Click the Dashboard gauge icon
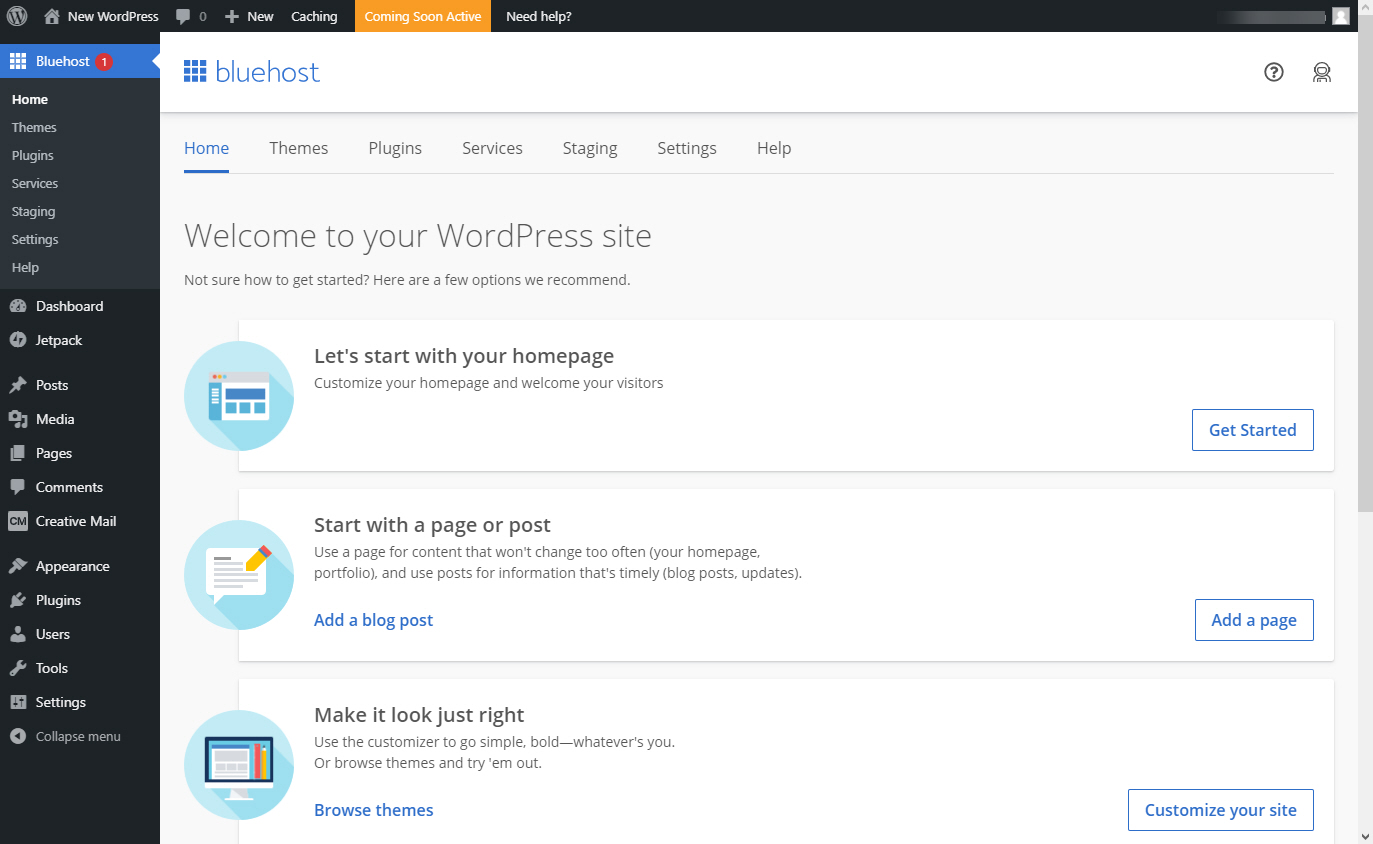The image size is (1373, 844). pyautogui.click(x=18, y=306)
